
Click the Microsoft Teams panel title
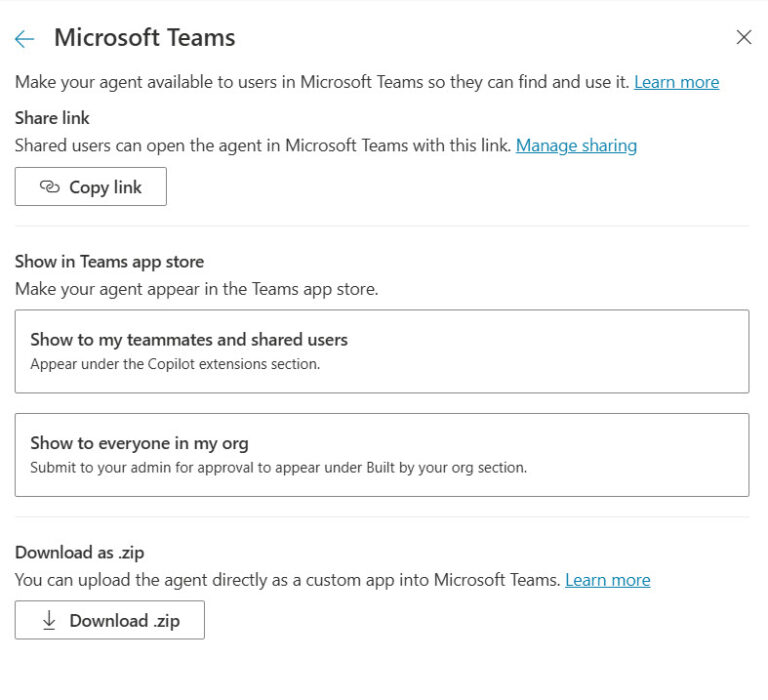(x=144, y=38)
